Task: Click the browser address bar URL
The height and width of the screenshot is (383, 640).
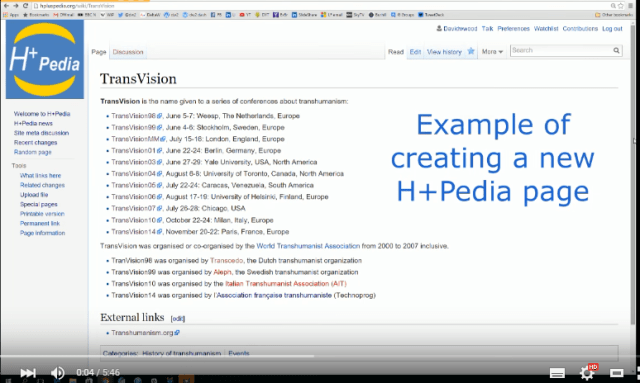Action: [77, 6]
